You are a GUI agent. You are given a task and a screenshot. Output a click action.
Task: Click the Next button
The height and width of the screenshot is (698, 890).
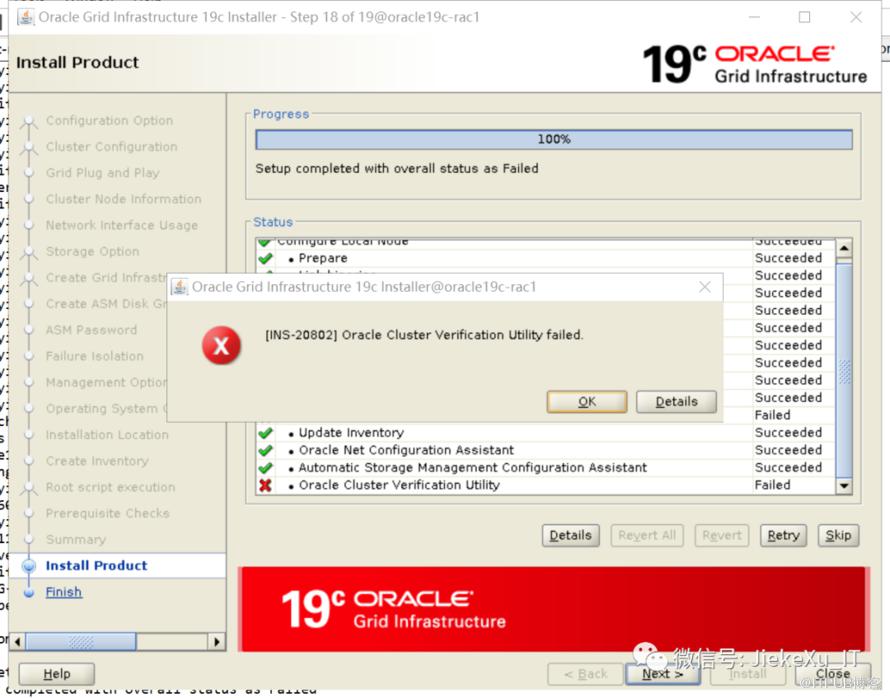[x=662, y=674]
